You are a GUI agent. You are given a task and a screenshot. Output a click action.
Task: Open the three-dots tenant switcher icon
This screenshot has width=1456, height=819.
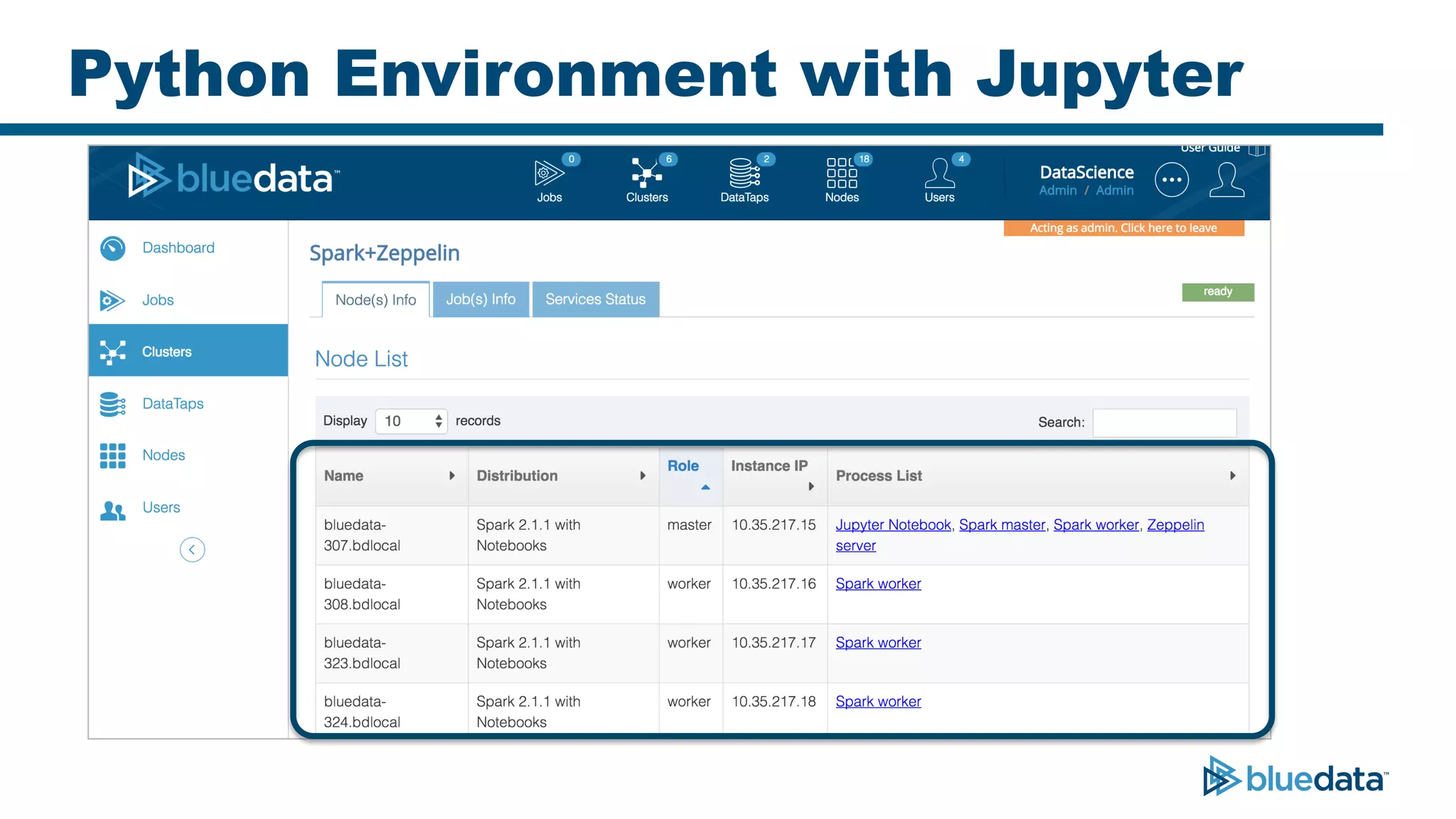[x=1171, y=180]
